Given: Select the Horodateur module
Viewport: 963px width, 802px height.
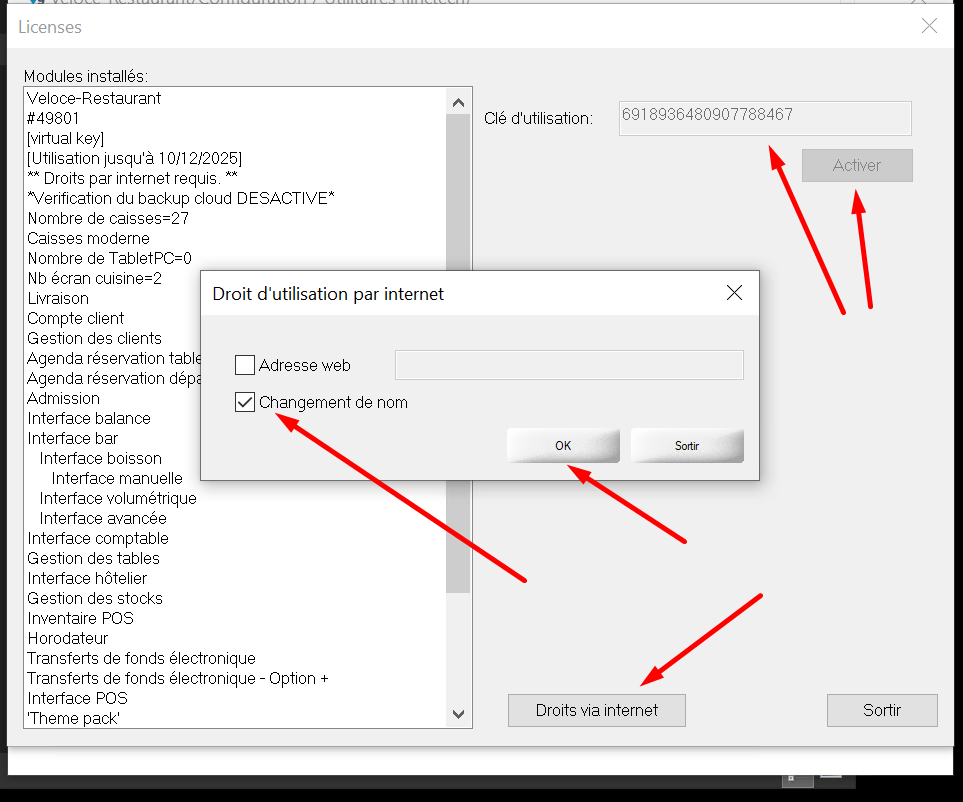Looking at the screenshot, I should click(68, 638).
